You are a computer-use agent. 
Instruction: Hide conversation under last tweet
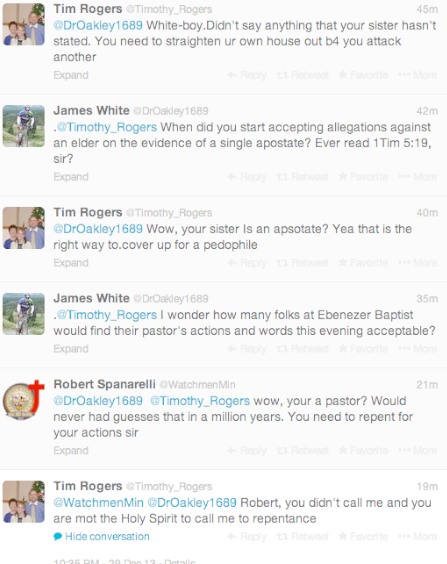(101, 537)
